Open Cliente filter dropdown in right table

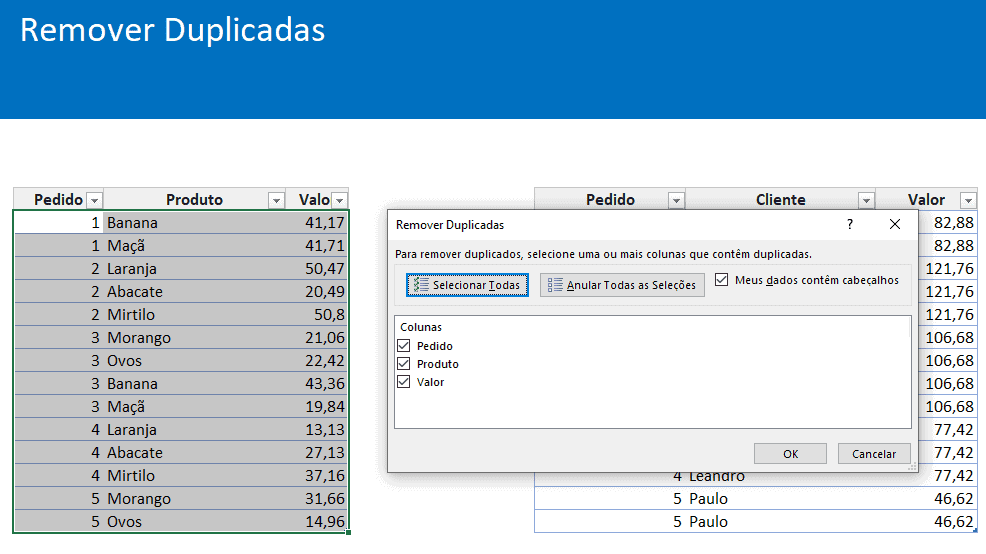pyautogui.click(x=866, y=200)
